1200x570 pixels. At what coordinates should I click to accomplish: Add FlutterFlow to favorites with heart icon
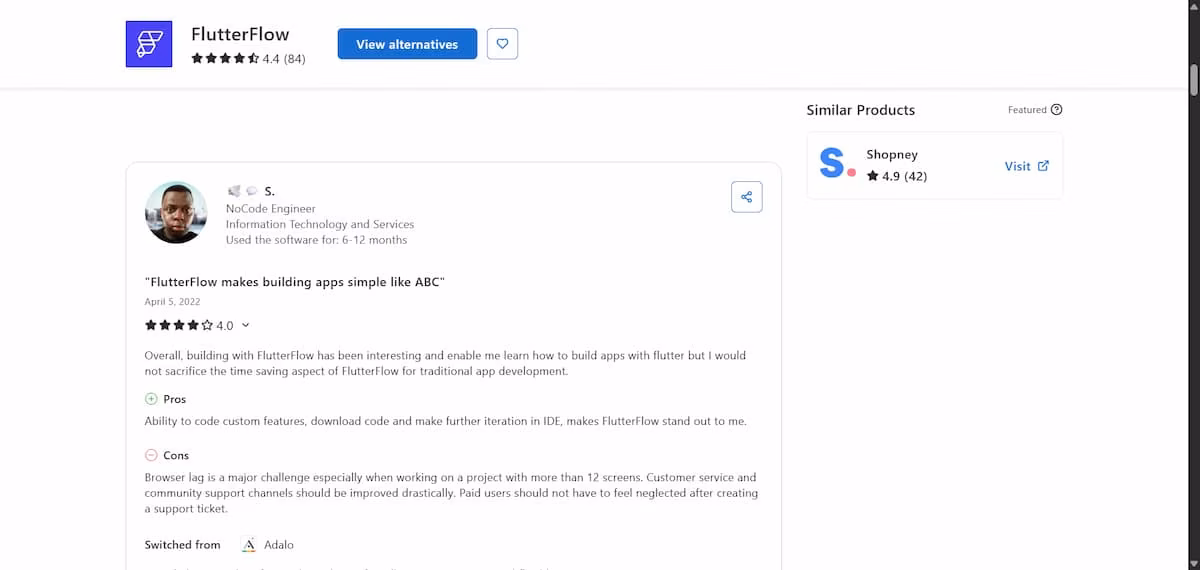(502, 44)
